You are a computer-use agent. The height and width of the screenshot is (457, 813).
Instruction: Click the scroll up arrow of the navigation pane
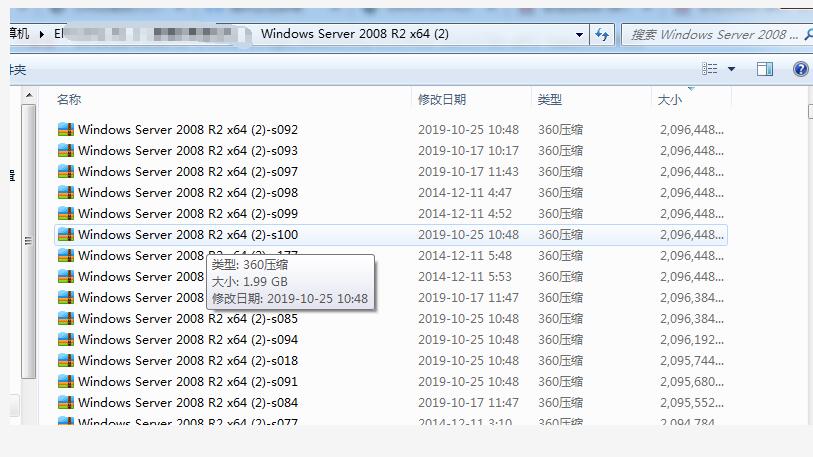(x=29, y=95)
